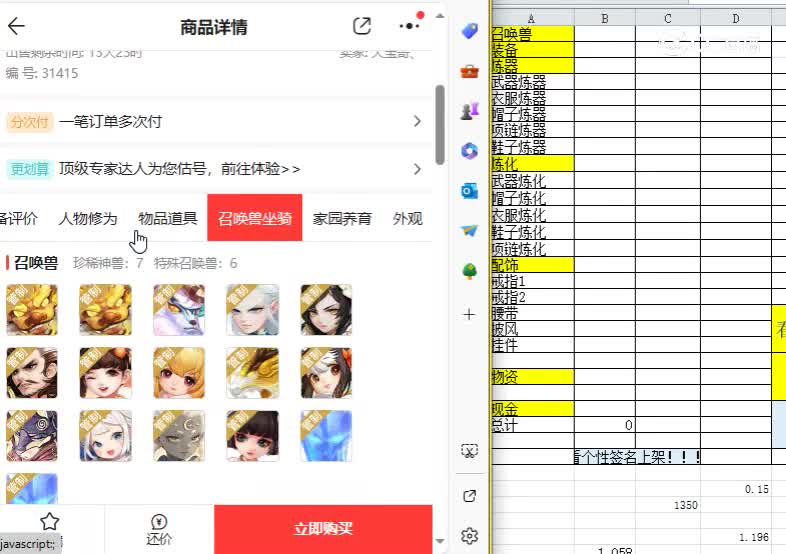The width and height of the screenshot is (786, 554).
Task: Open the screenshot scissors icon
Action: pyautogui.click(x=469, y=451)
